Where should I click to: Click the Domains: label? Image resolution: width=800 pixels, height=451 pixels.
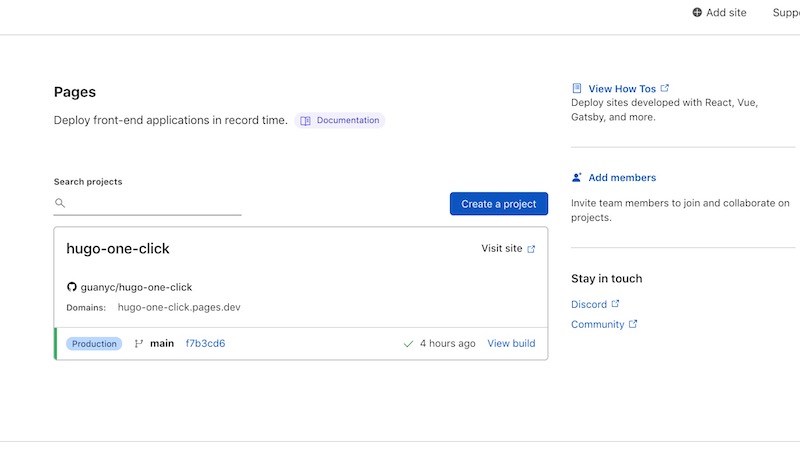click(x=86, y=308)
